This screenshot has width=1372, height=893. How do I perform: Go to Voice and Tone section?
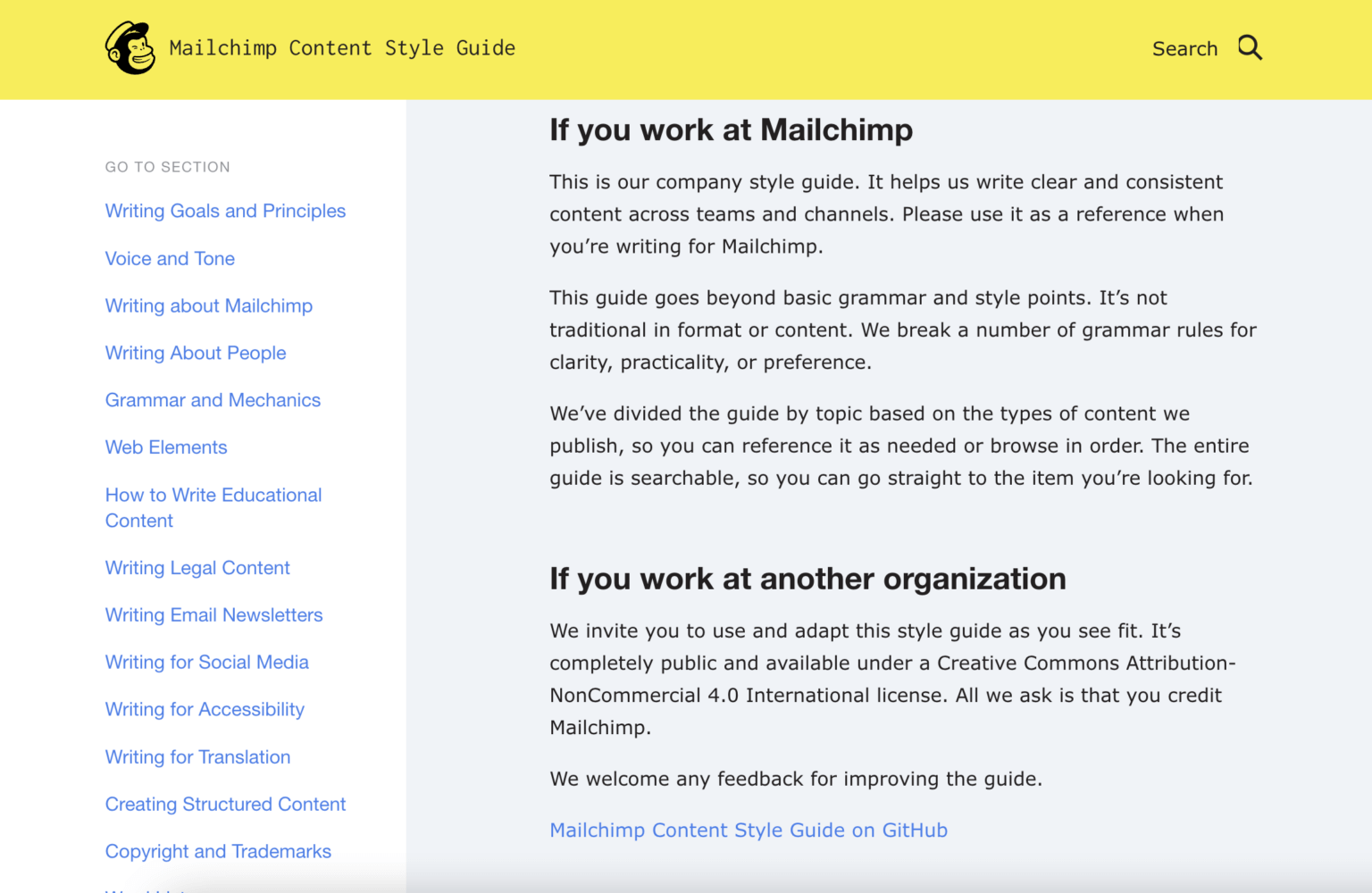[x=170, y=258]
